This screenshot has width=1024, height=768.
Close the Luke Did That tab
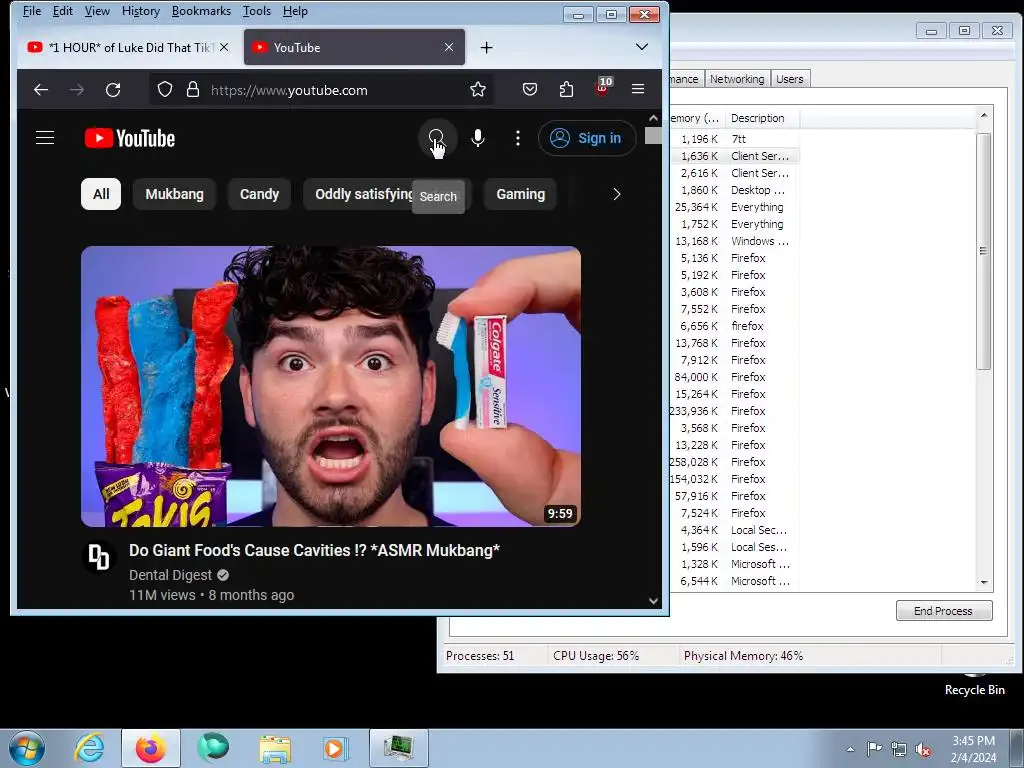(x=224, y=47)
